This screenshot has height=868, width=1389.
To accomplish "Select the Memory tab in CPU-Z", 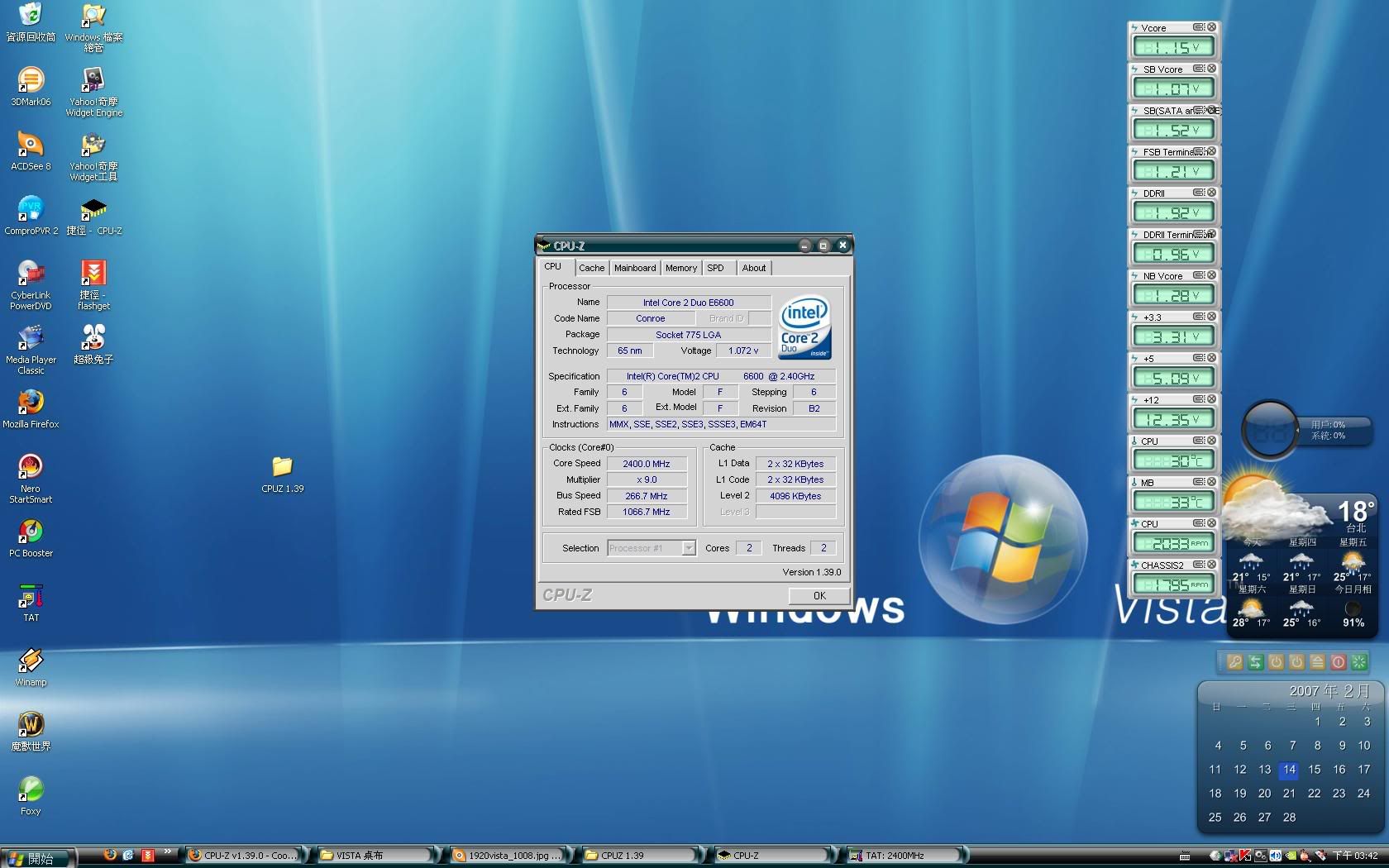I will (x=681, y=268).
